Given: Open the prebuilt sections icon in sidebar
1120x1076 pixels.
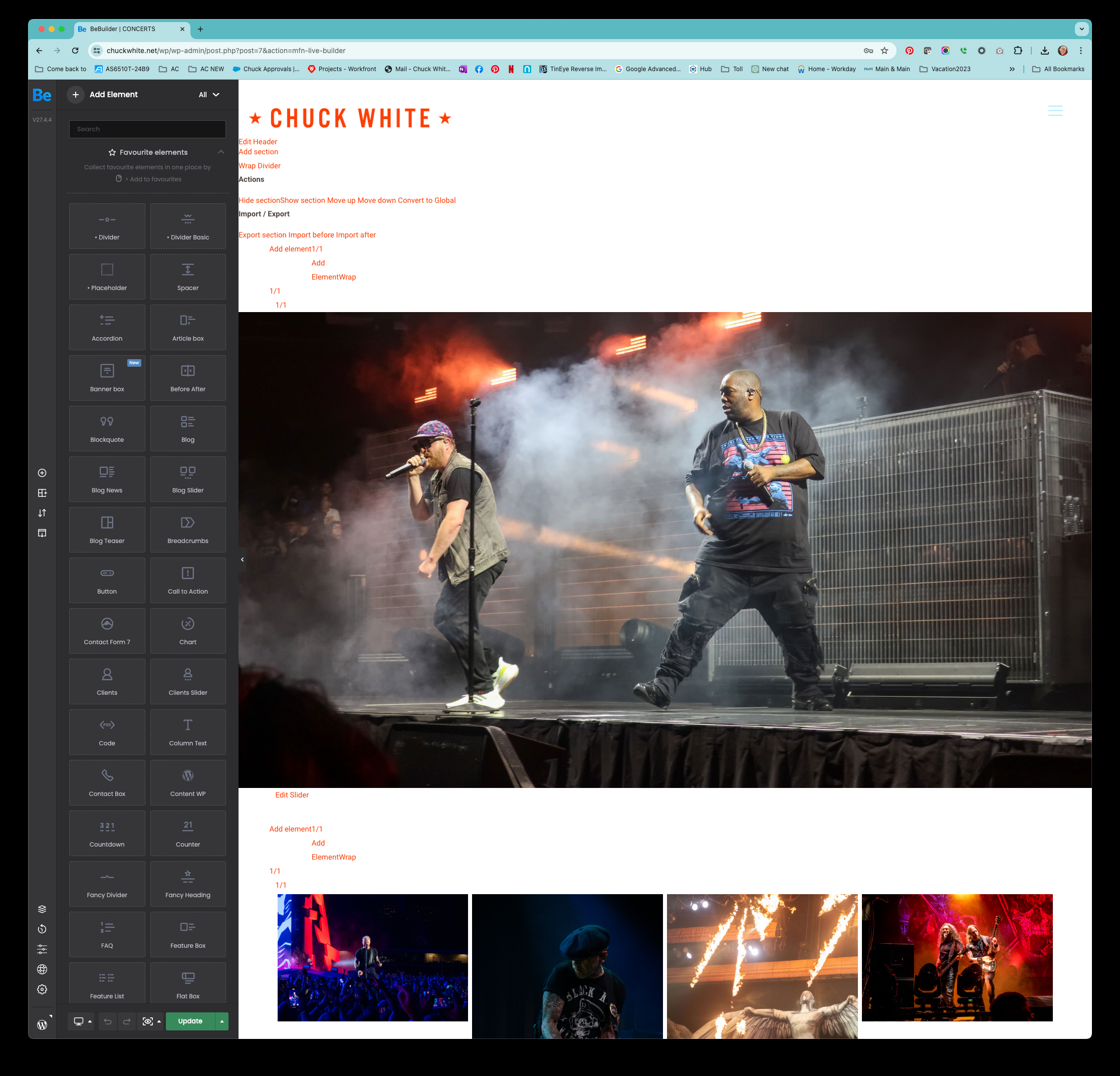Looking at the screenshot, I should point(42,493).
